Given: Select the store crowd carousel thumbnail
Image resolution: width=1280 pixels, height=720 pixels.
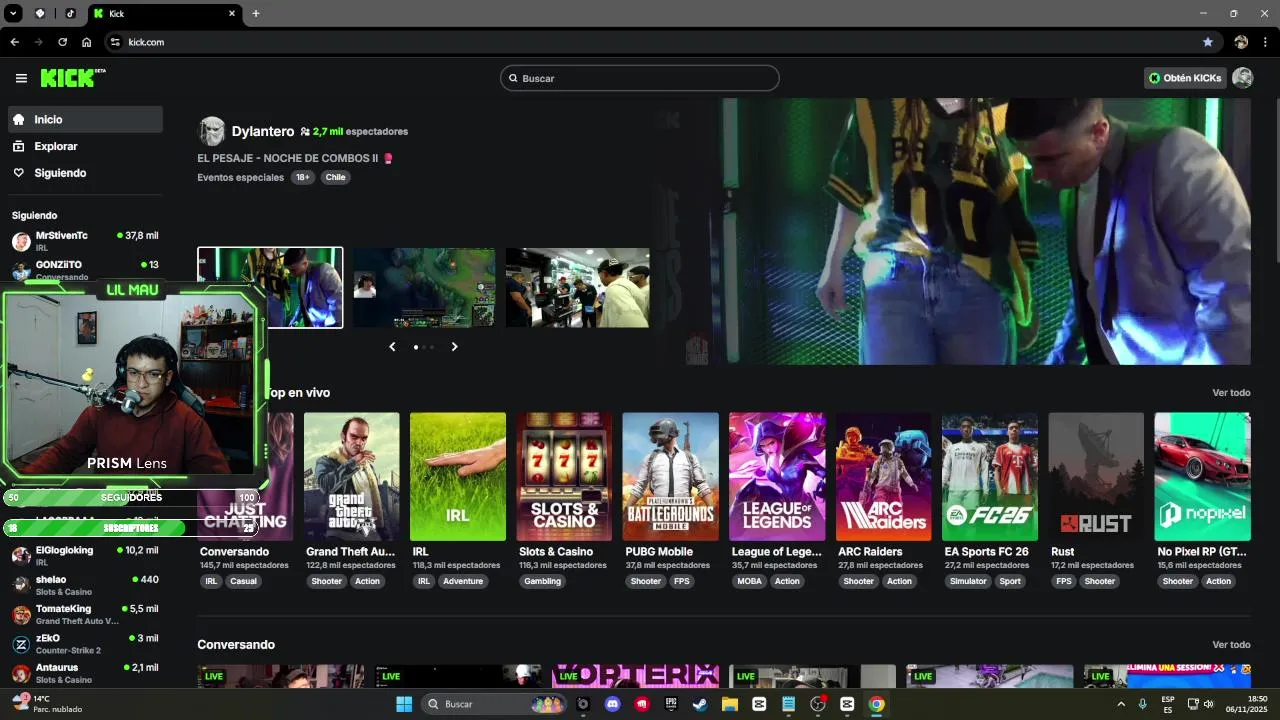Looking at the screenshot, I should (x=577, y=287).
